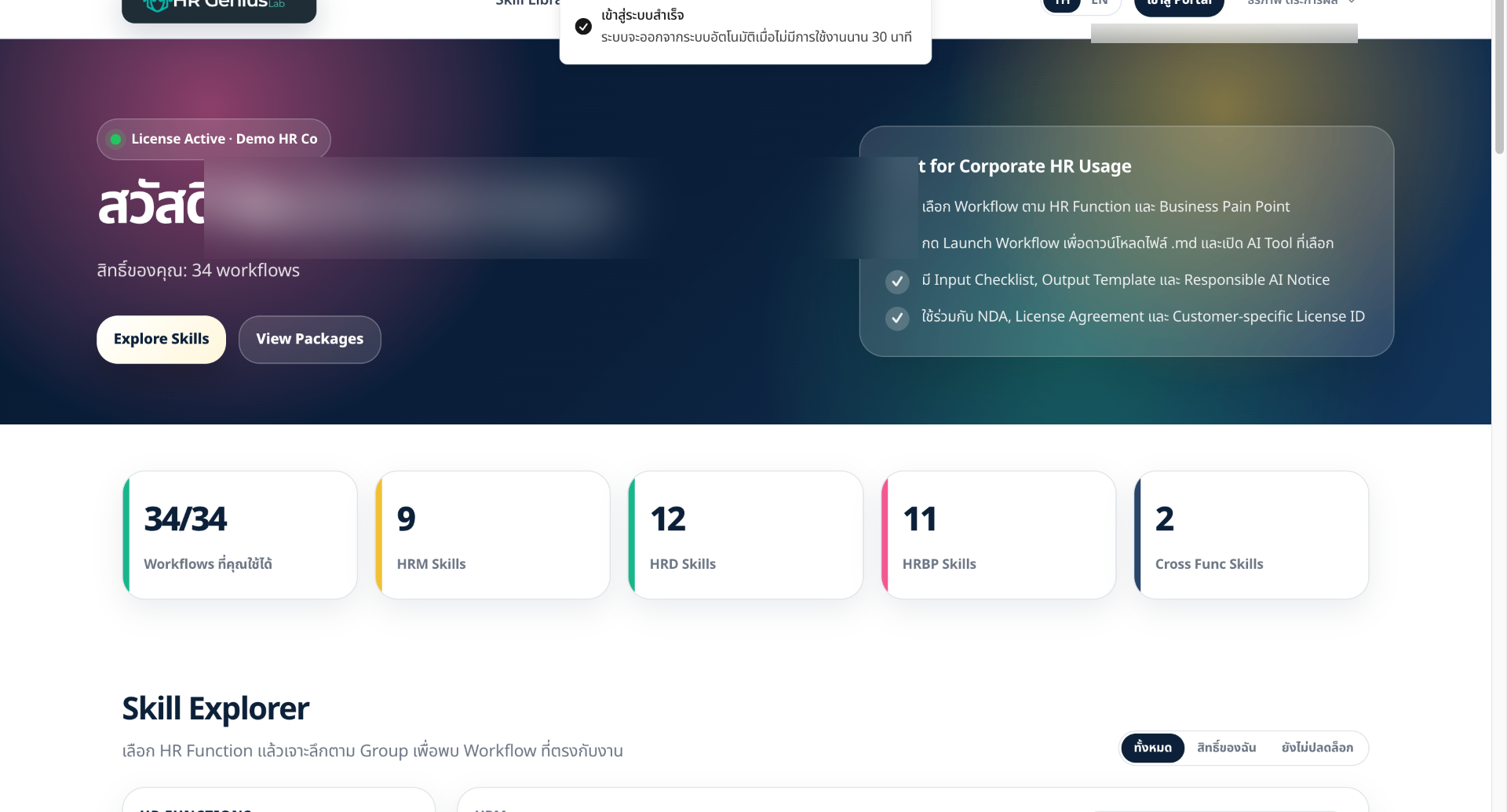The width and height of the screenshot is (1507, 812).
Task: Open the user account dropdown chevron
Action: (1352, 2)
